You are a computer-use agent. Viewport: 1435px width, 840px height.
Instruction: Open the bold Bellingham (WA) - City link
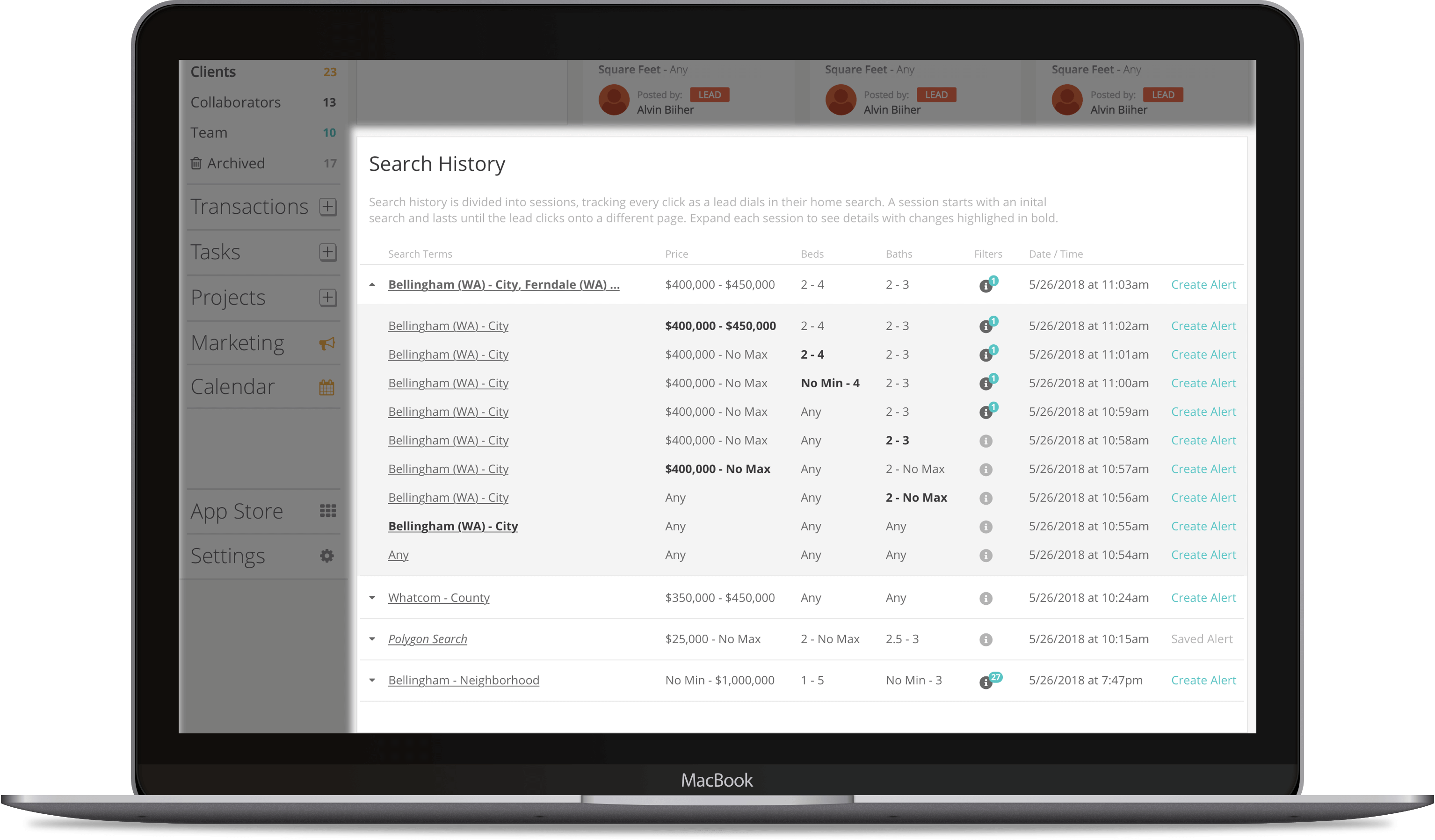click(x=453, y=526)
